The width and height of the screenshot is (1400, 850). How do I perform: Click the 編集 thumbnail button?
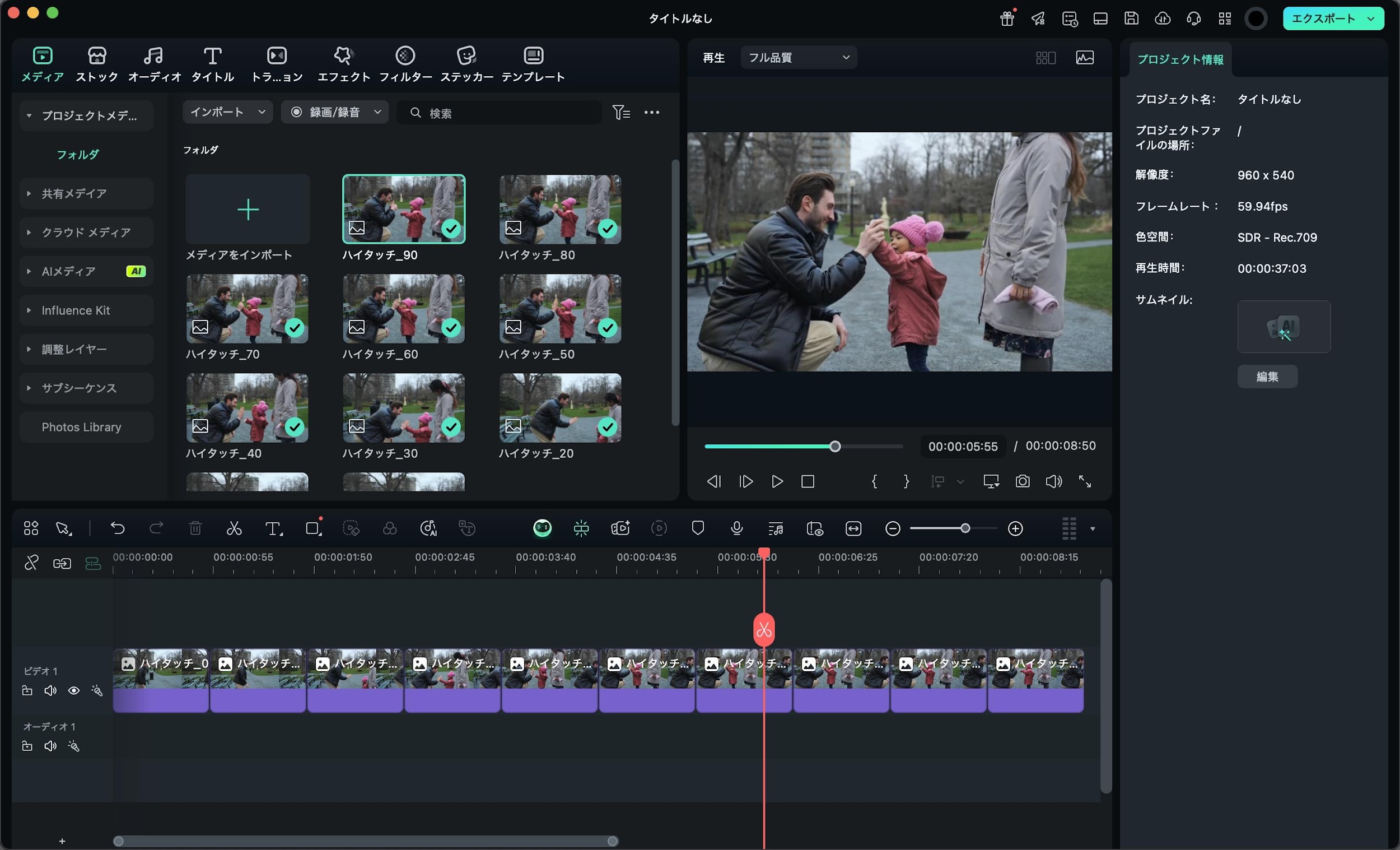[1267, 377]
